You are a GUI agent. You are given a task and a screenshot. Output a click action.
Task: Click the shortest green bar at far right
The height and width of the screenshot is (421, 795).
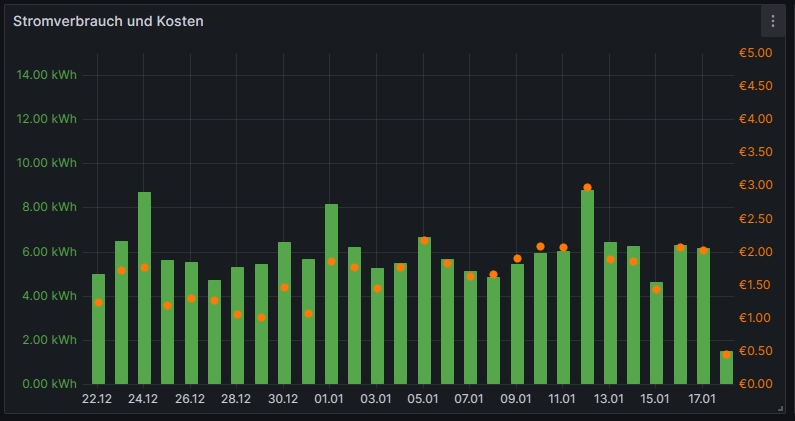(x=726, y=369)
